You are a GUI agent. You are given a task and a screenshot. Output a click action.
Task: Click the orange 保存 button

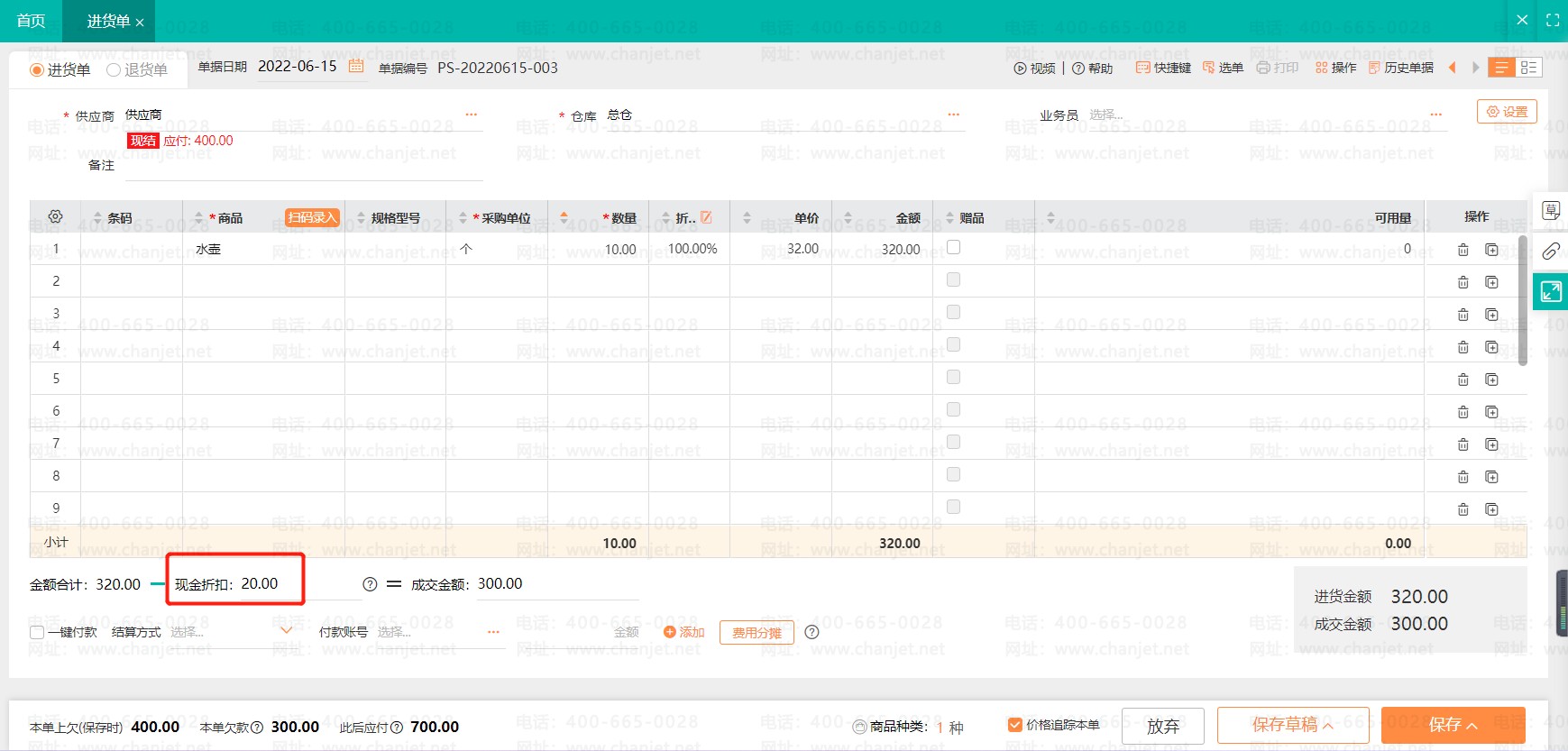1453,725
